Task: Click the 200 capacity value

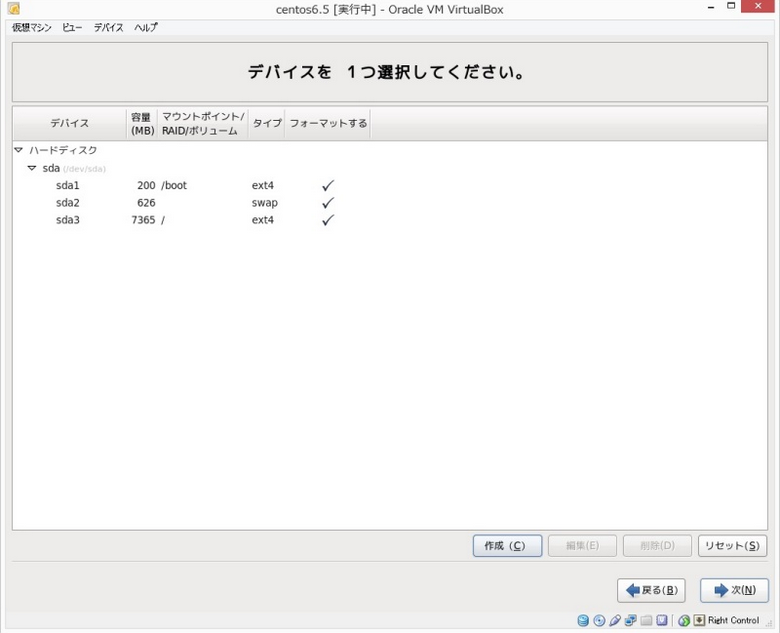Action: (146, 186)
